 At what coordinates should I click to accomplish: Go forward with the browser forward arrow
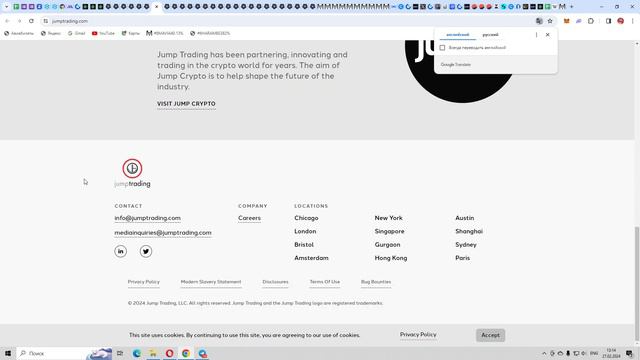click(x=19, y=21)
